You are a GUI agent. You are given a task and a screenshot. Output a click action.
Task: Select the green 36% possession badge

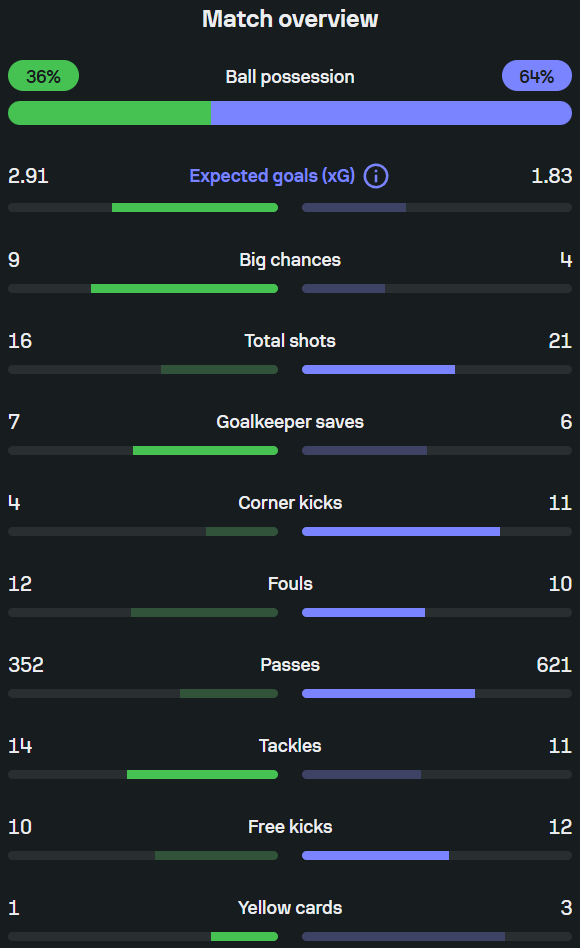[44, 76]
